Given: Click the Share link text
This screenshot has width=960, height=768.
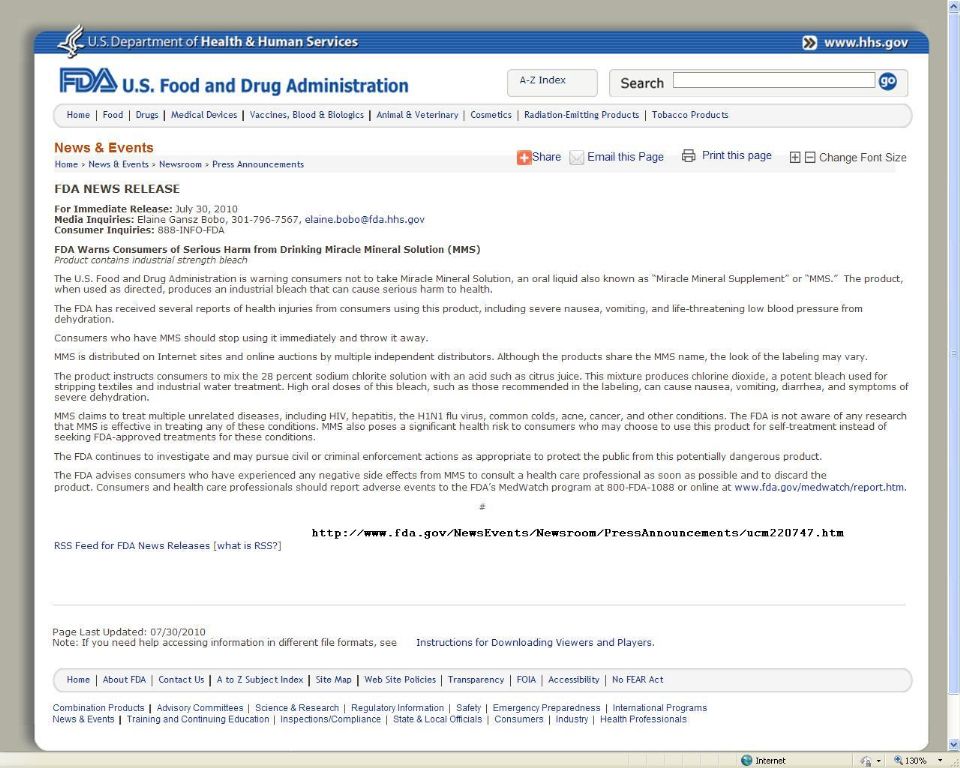Looking at the screenshot, I should click(546, 157).
